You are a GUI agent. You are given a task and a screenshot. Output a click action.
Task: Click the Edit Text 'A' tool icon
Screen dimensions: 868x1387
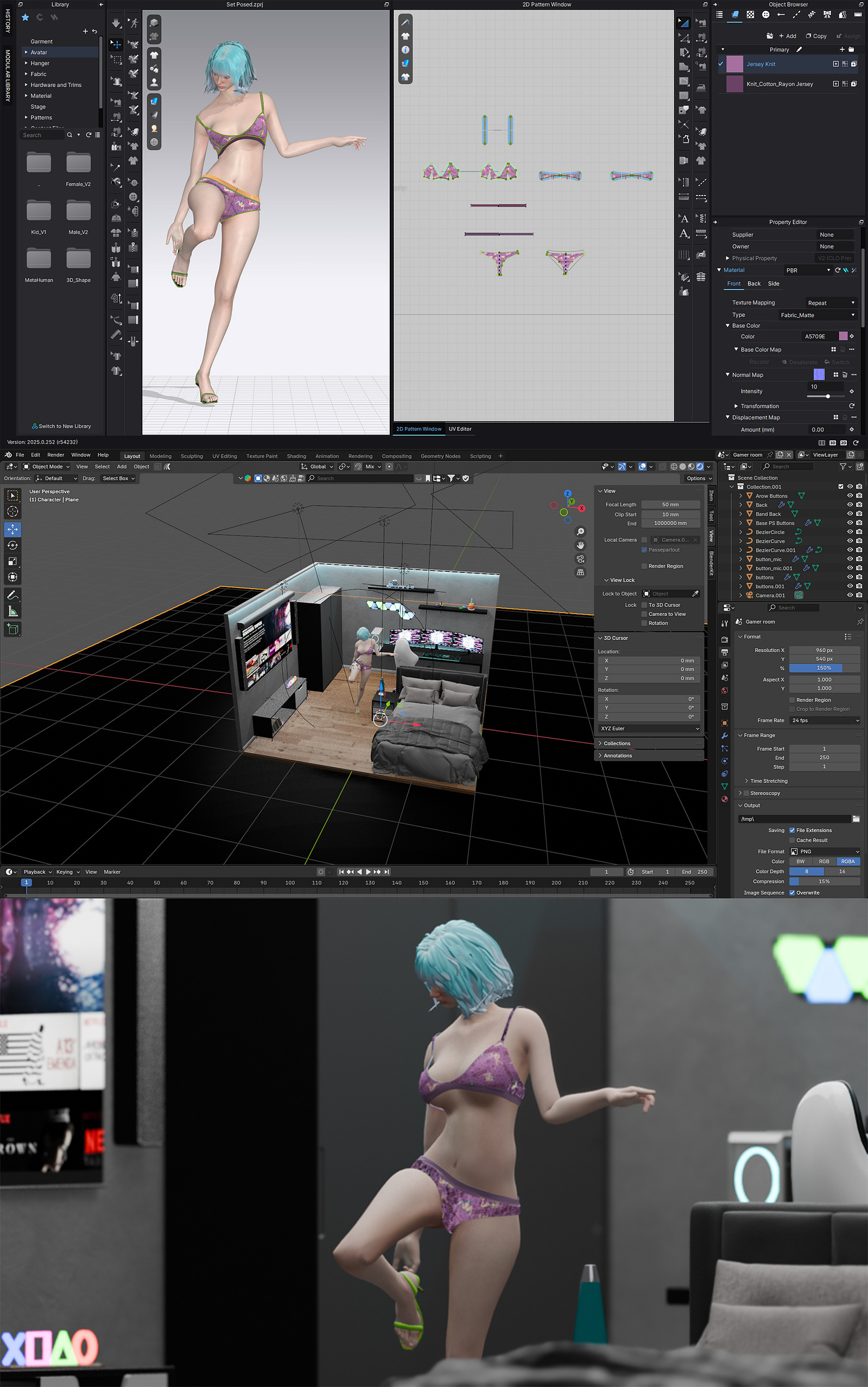point(684,218)
